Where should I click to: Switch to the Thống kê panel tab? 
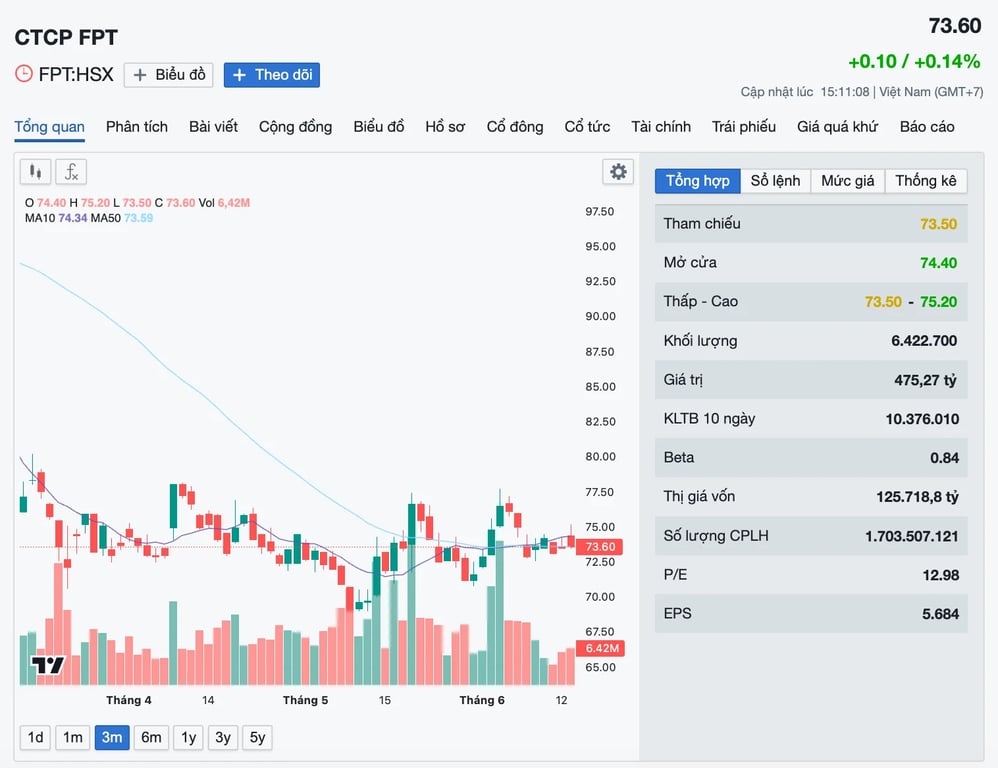(926, 181)
